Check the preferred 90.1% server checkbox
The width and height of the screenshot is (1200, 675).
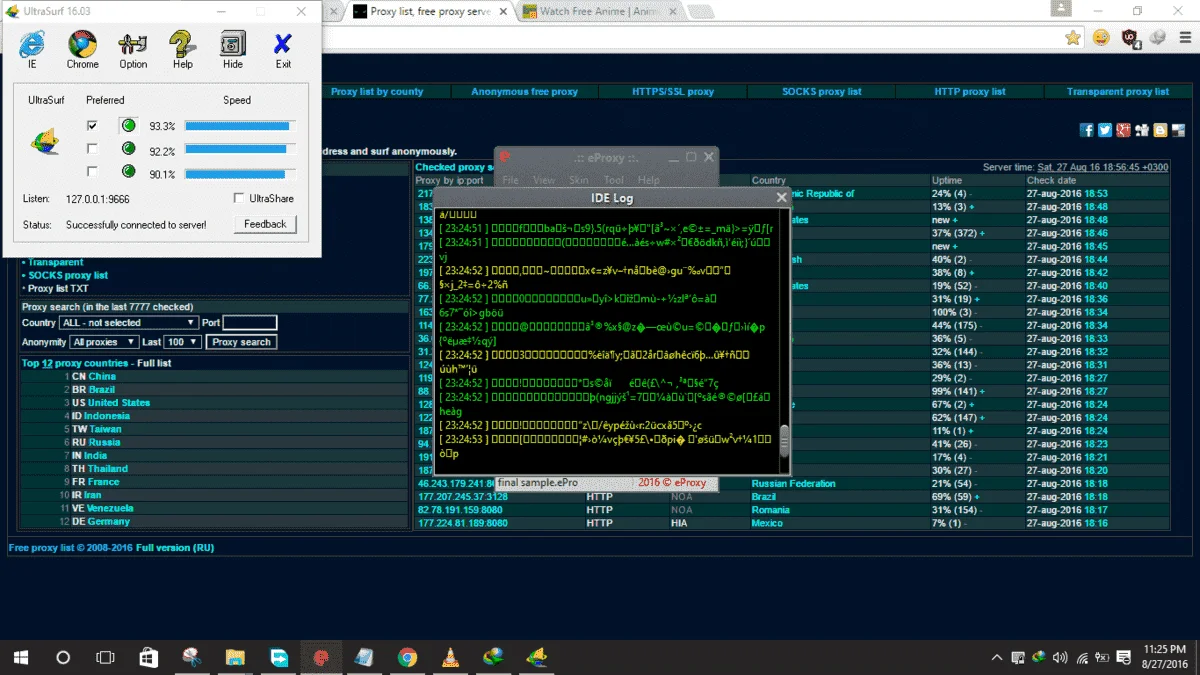[92, 172]
